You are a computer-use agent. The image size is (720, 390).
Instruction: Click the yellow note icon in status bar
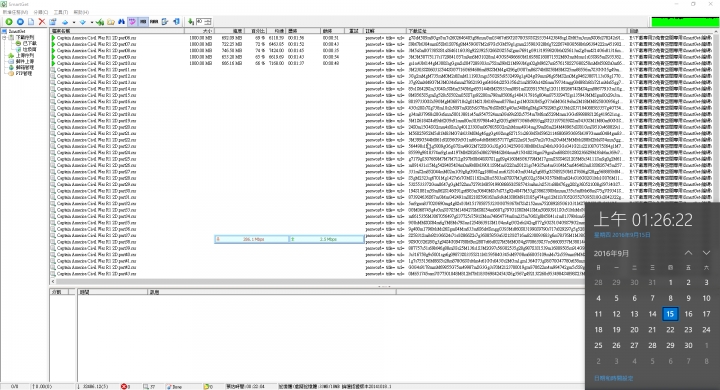tap(206, 387)
